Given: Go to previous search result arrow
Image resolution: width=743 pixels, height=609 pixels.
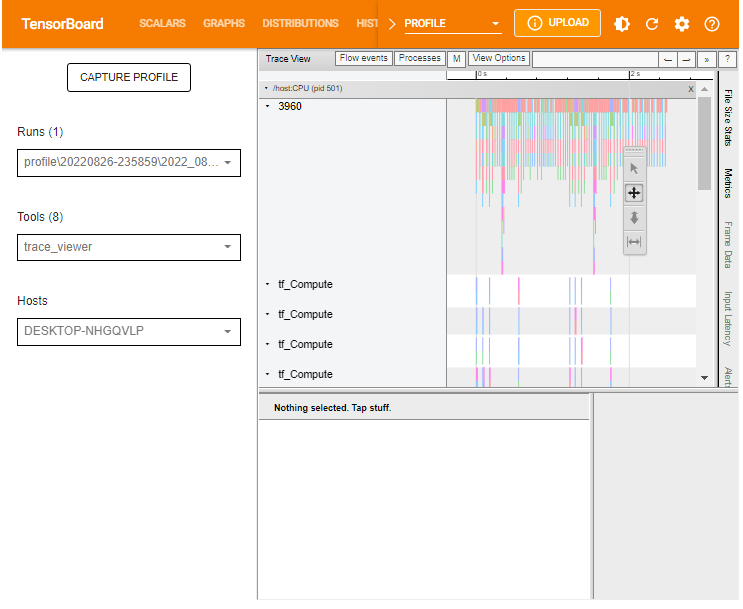Looking at the screenshot, I should [x=668, y=60].
